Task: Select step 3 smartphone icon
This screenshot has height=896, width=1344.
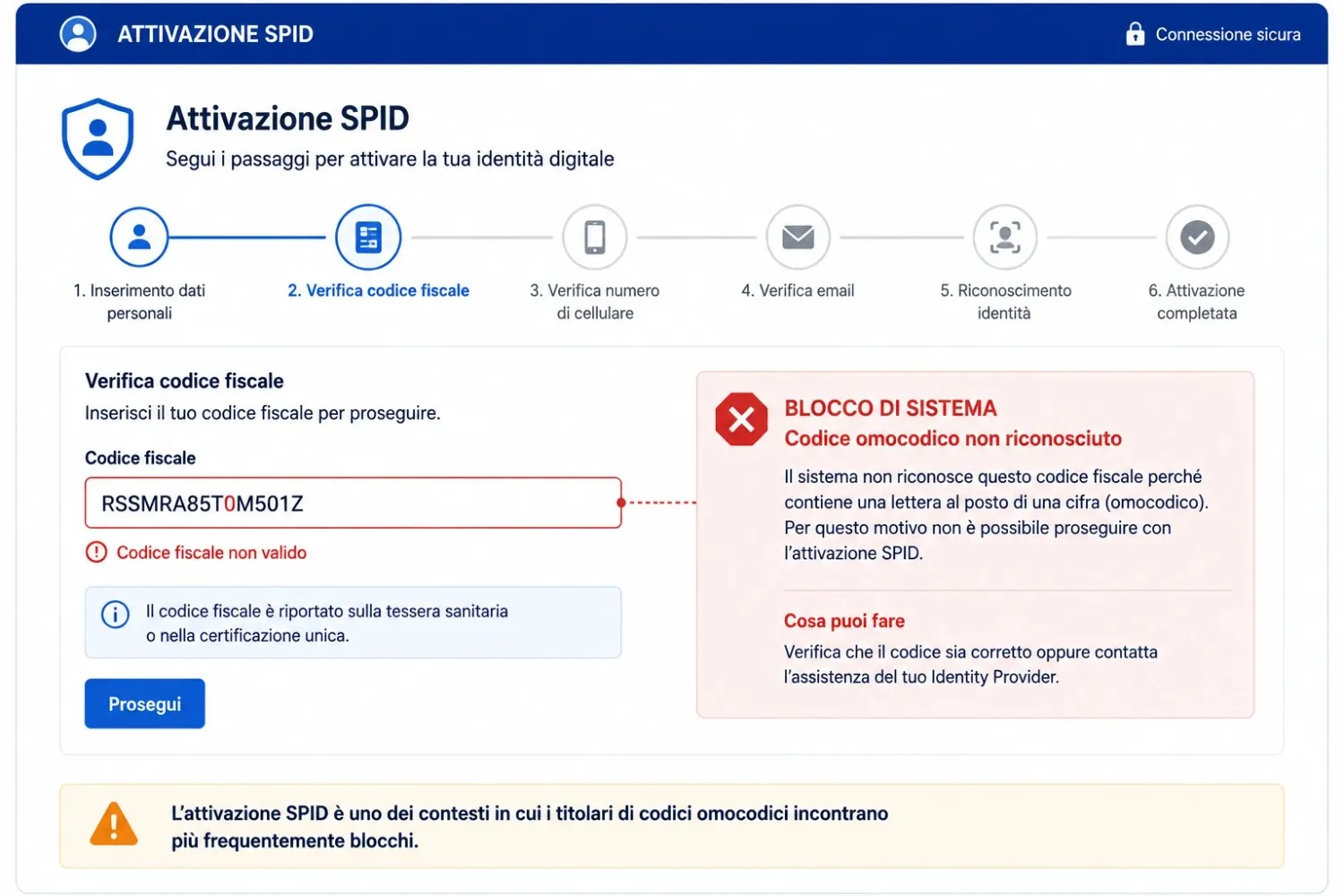Action: [595, 237]
